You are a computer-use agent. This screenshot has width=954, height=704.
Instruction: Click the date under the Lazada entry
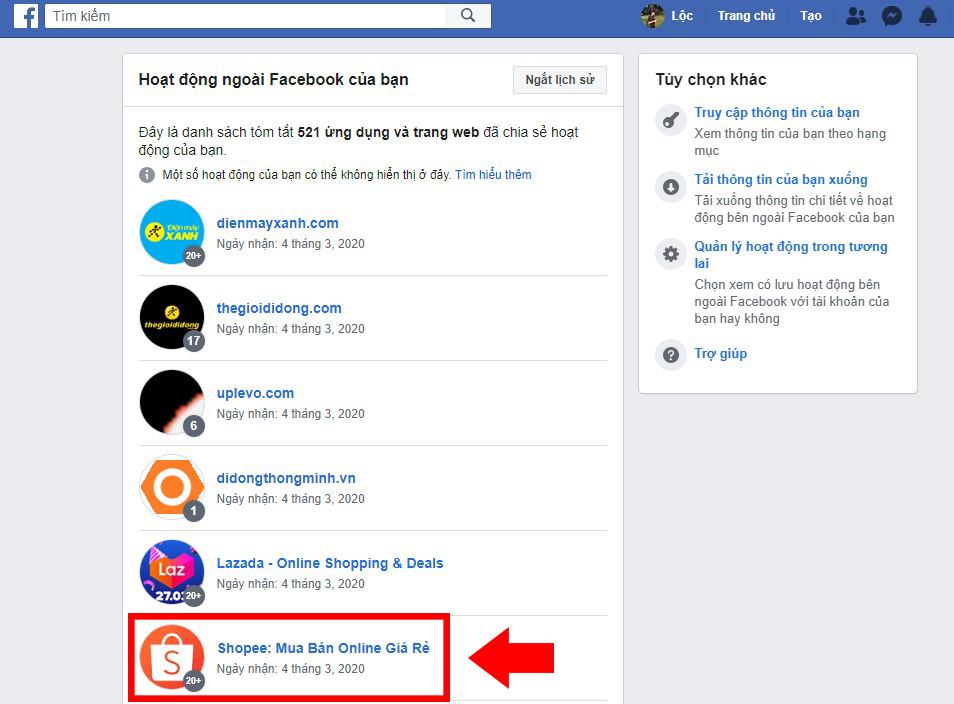tap(290, 584)
